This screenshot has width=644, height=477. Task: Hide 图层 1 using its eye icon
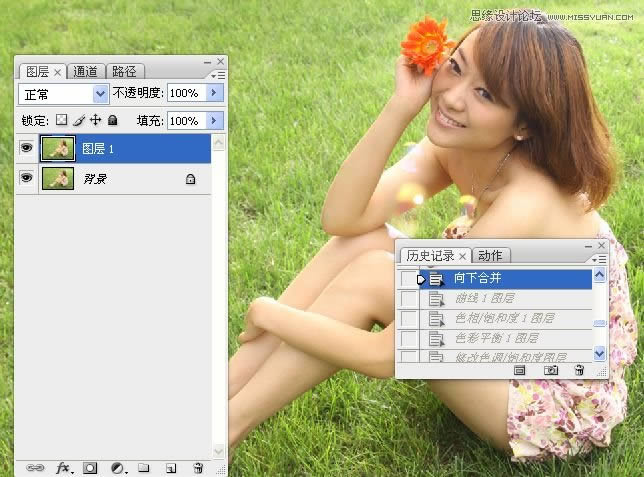26,149
